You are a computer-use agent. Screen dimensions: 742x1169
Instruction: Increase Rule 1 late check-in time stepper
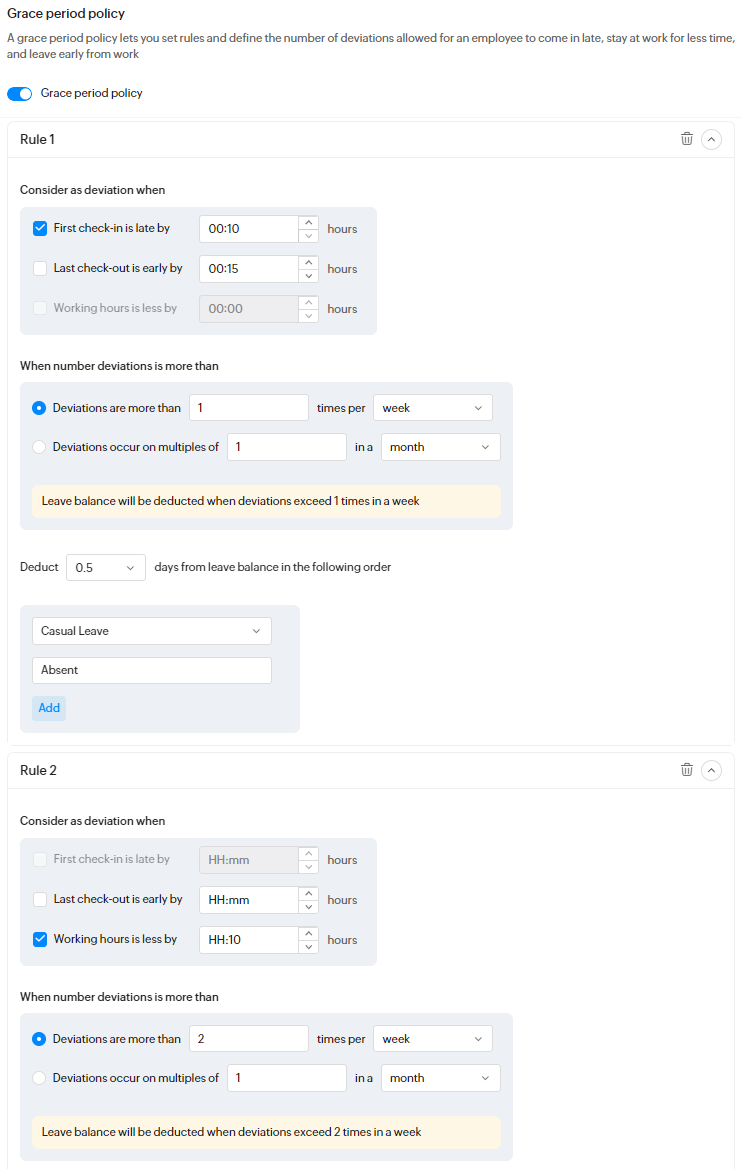click(x=309, y=222)
